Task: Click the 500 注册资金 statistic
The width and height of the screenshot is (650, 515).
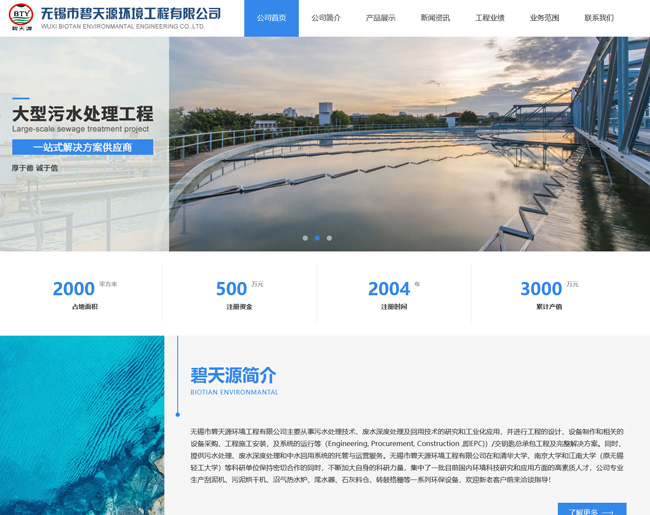Action: pyautogui.click(x=239, y=293)
